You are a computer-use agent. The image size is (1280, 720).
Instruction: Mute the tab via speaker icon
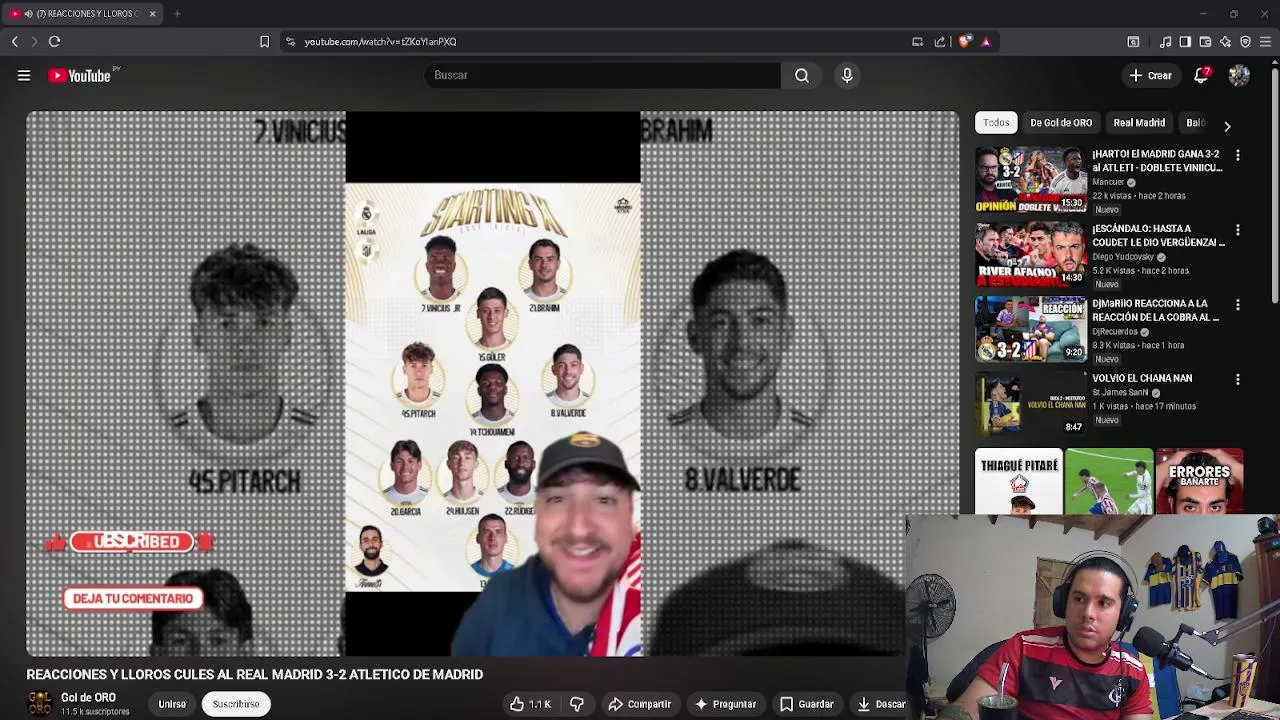28,13
